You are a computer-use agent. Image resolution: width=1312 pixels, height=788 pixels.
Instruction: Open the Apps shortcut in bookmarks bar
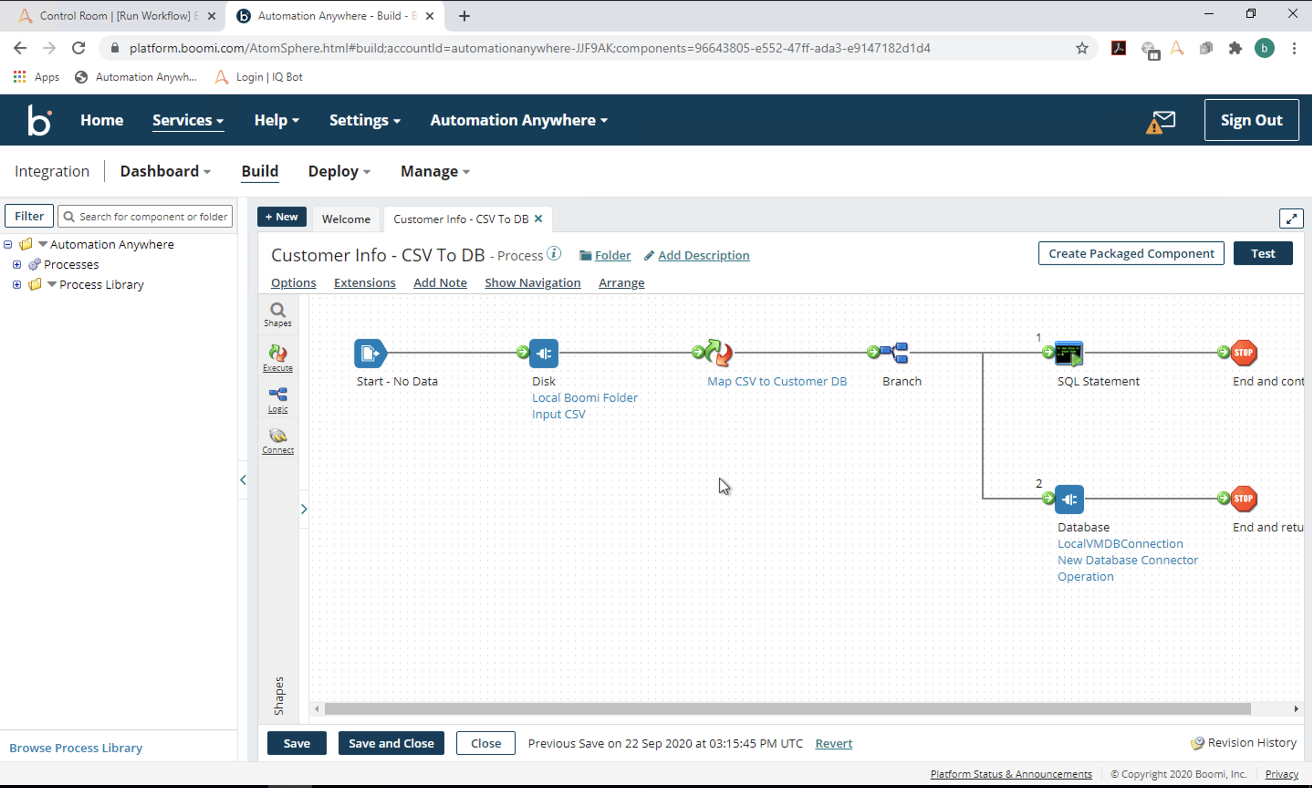37,77
